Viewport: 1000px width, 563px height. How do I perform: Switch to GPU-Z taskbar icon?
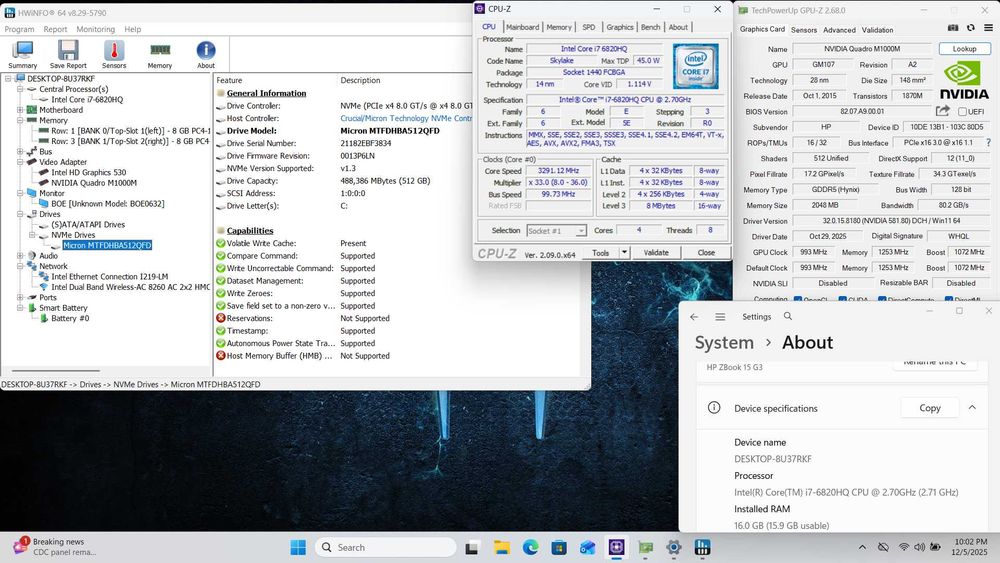coord(645,547)
